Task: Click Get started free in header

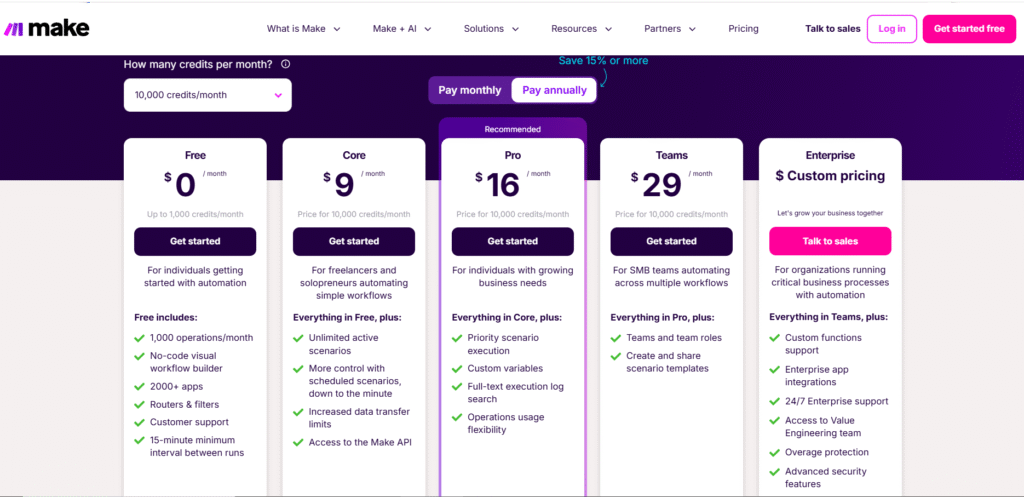Action: pos(968,29)
